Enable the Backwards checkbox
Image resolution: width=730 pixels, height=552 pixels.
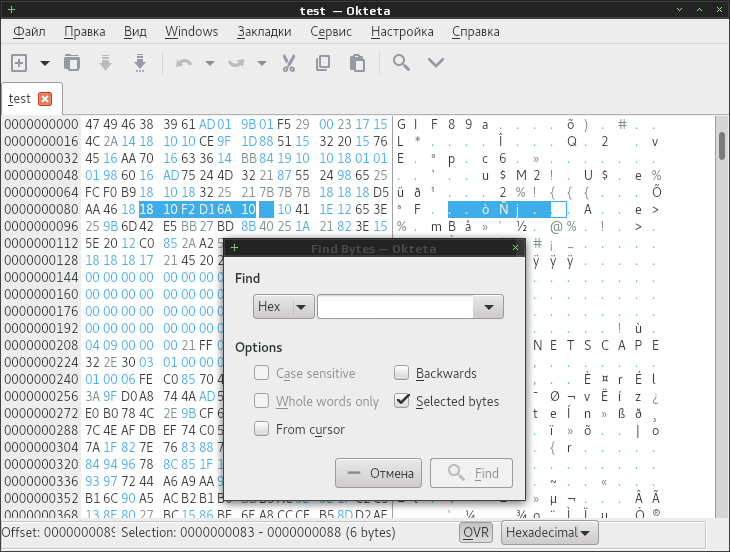(x=401, y=373)
